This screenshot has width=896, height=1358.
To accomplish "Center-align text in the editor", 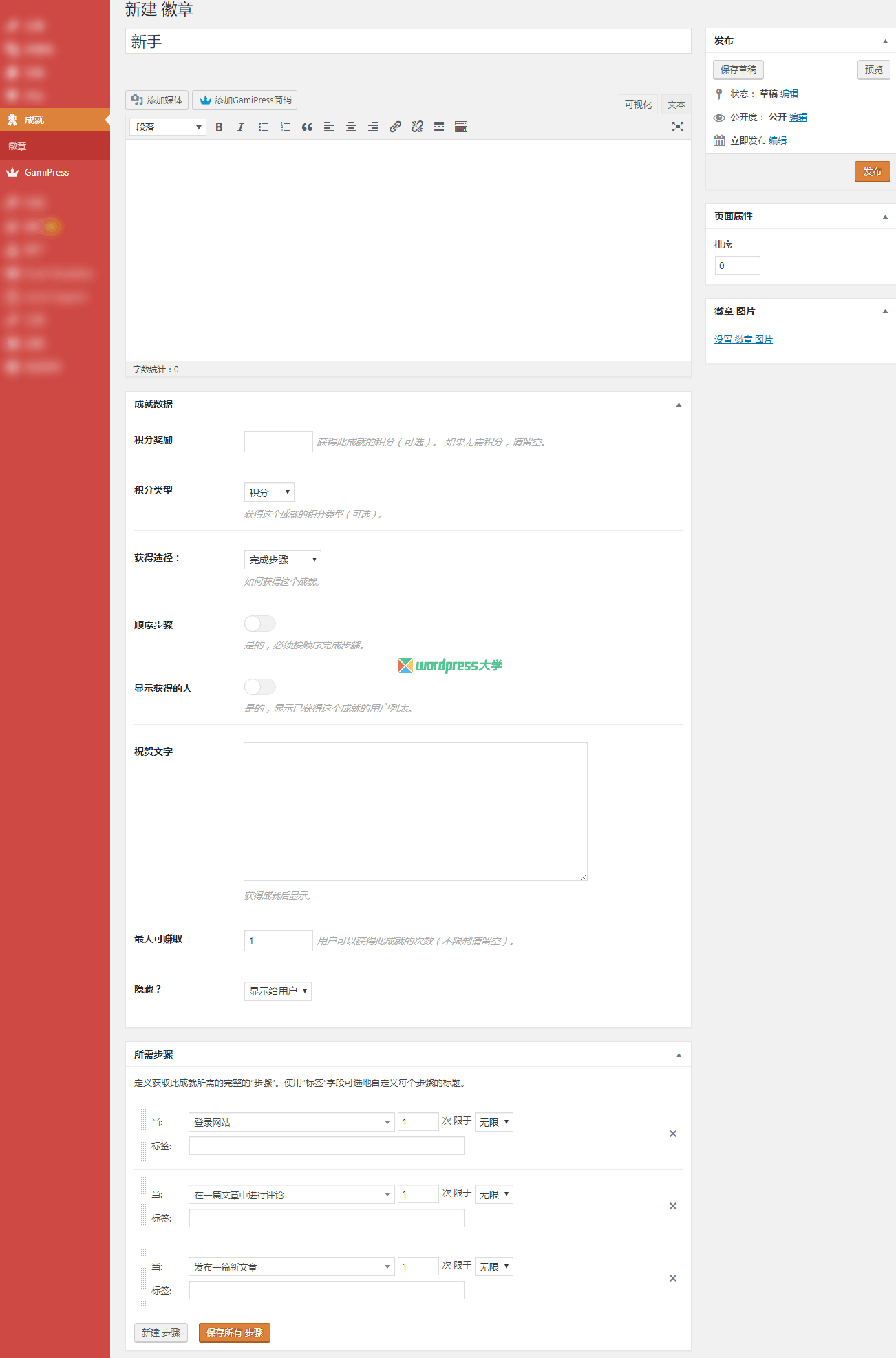I will point(351,127).
